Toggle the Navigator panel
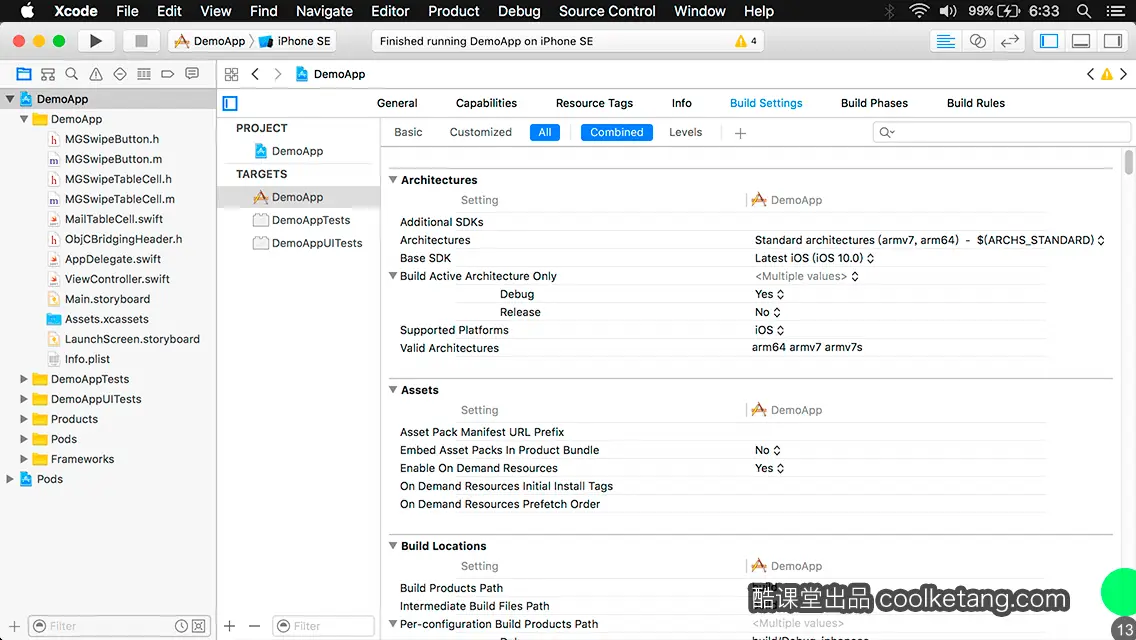This screenshot has width=1136, height=640. (1049, 41)
